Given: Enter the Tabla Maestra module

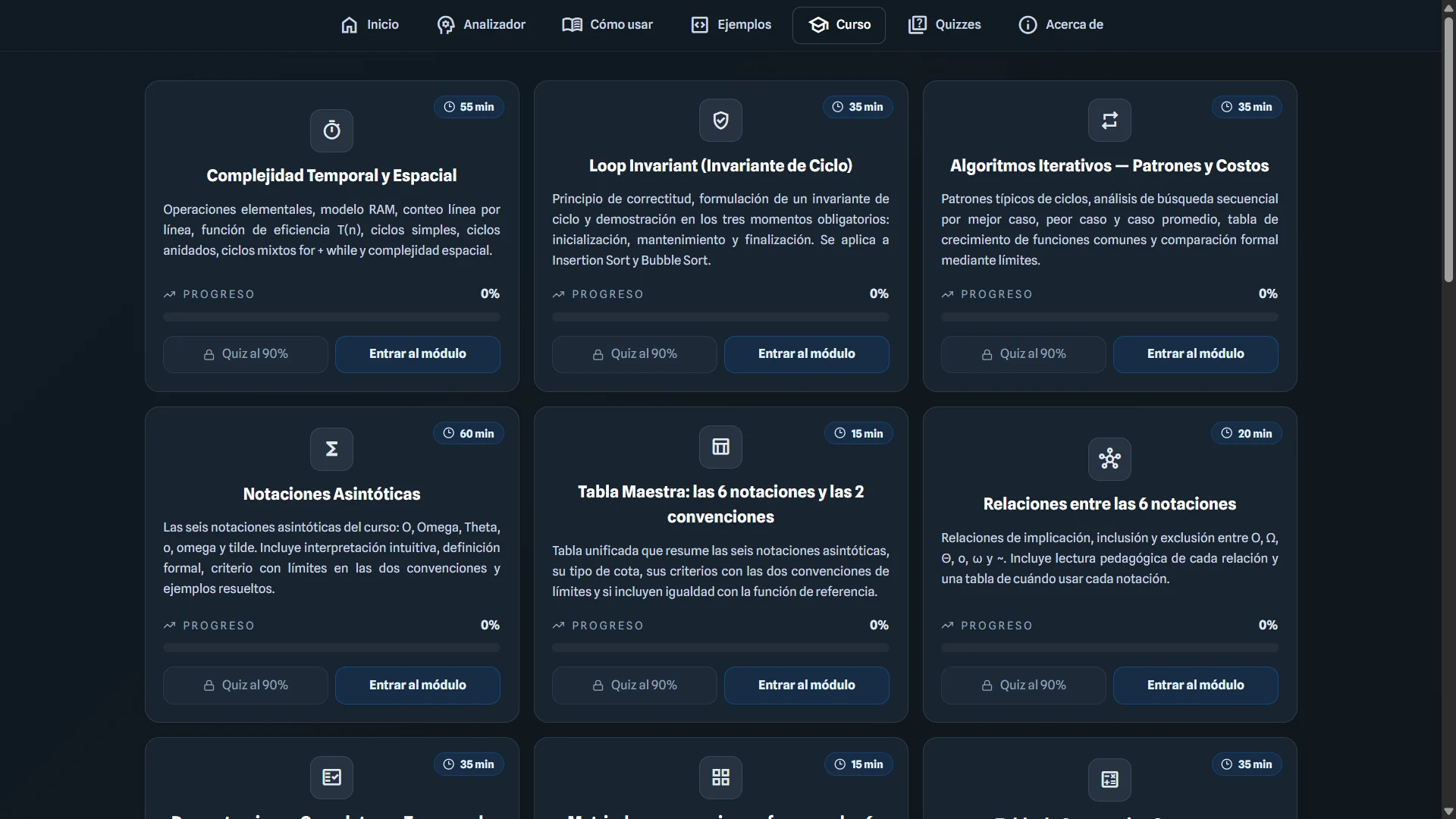Looking at the screenshot, I should coord(807,686).
